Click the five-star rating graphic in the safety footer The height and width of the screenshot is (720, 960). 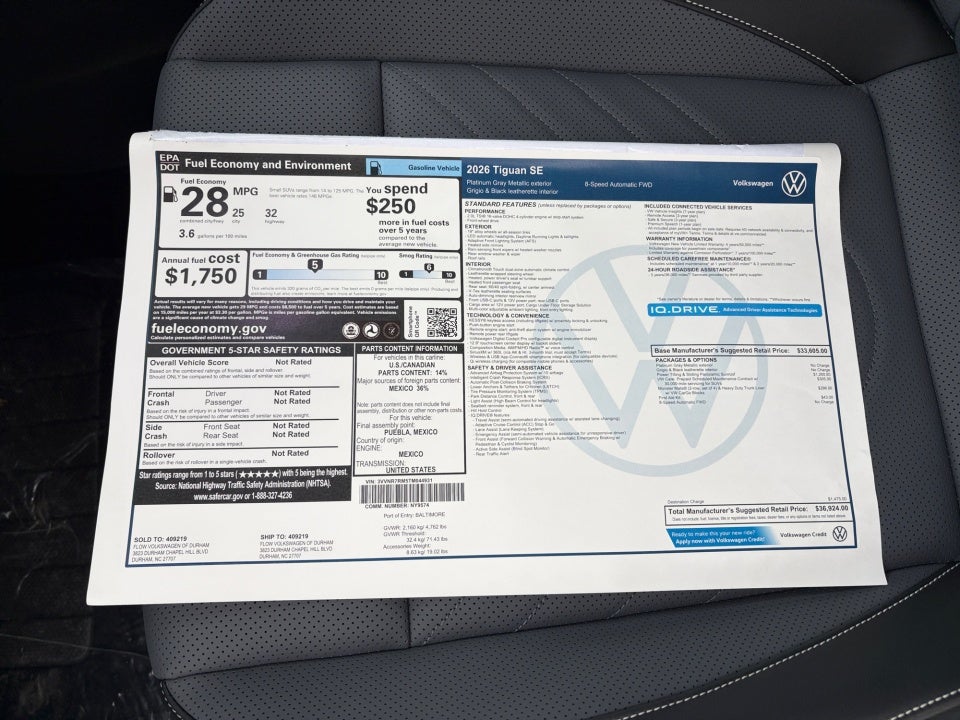pos(258,473)
